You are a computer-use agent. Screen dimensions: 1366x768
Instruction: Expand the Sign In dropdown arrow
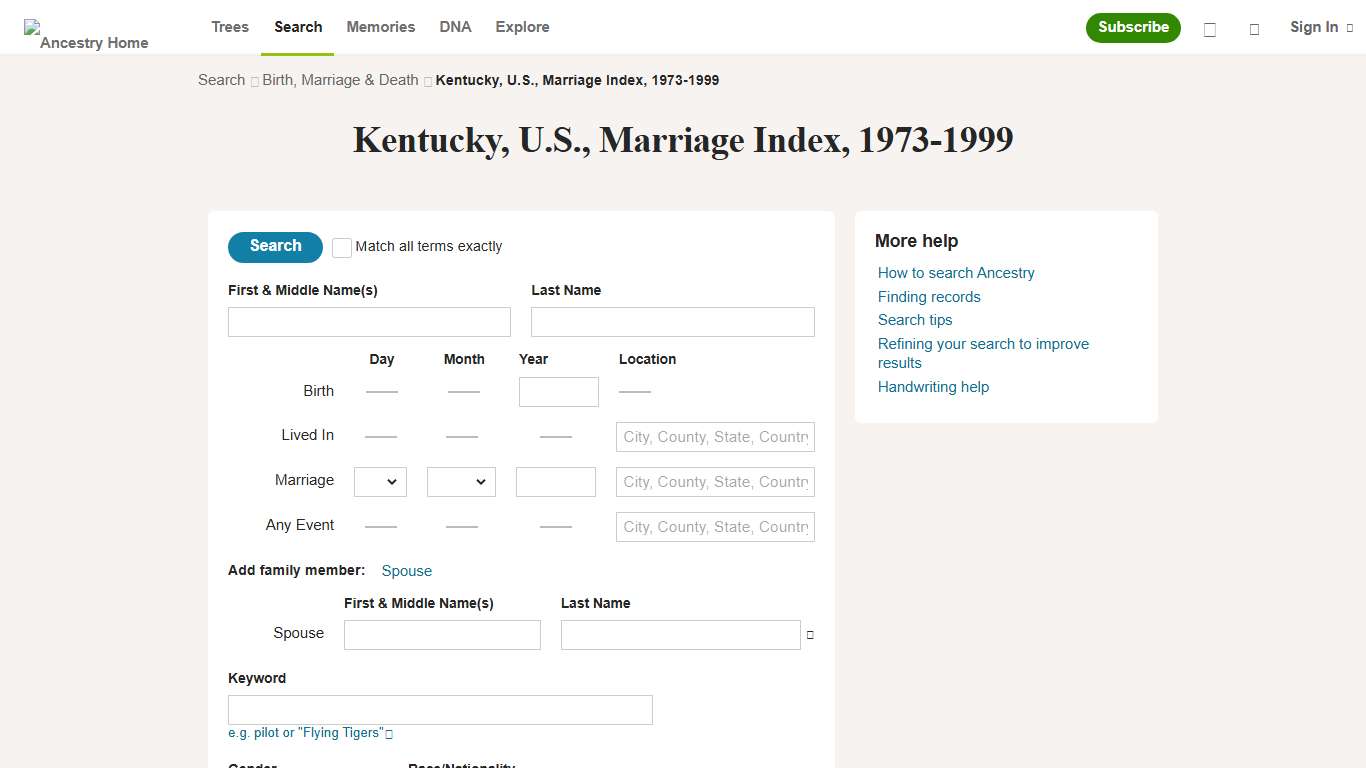point(1352,28)
